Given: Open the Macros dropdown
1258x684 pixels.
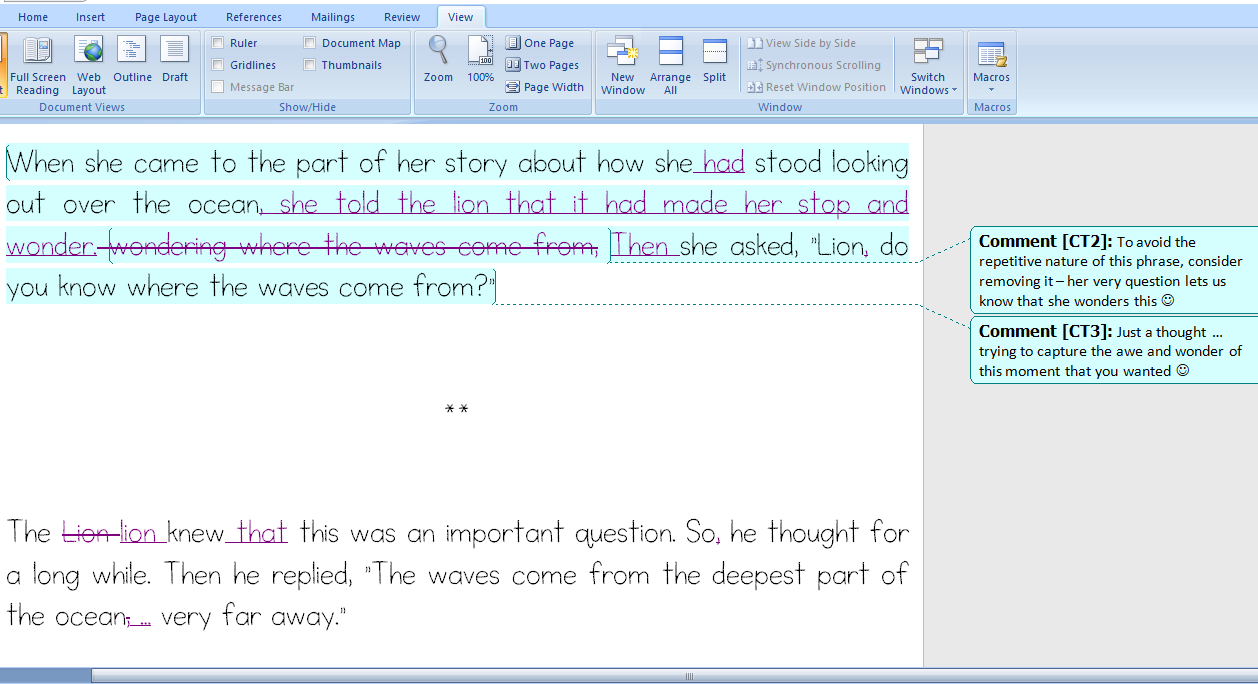Looking at the screenshot, I should 991,65.
